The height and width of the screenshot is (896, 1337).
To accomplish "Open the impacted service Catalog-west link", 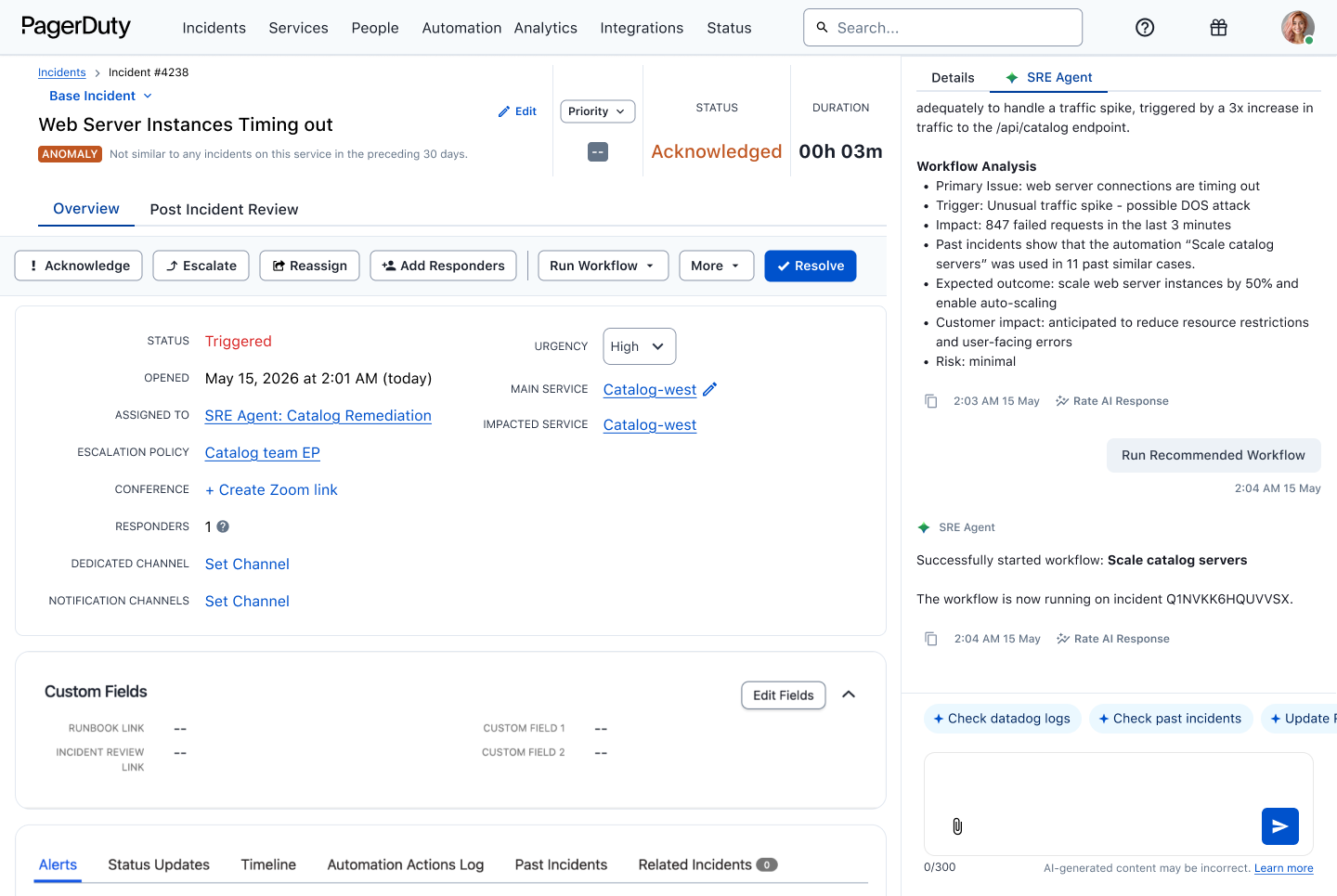I will click(650, 425).
